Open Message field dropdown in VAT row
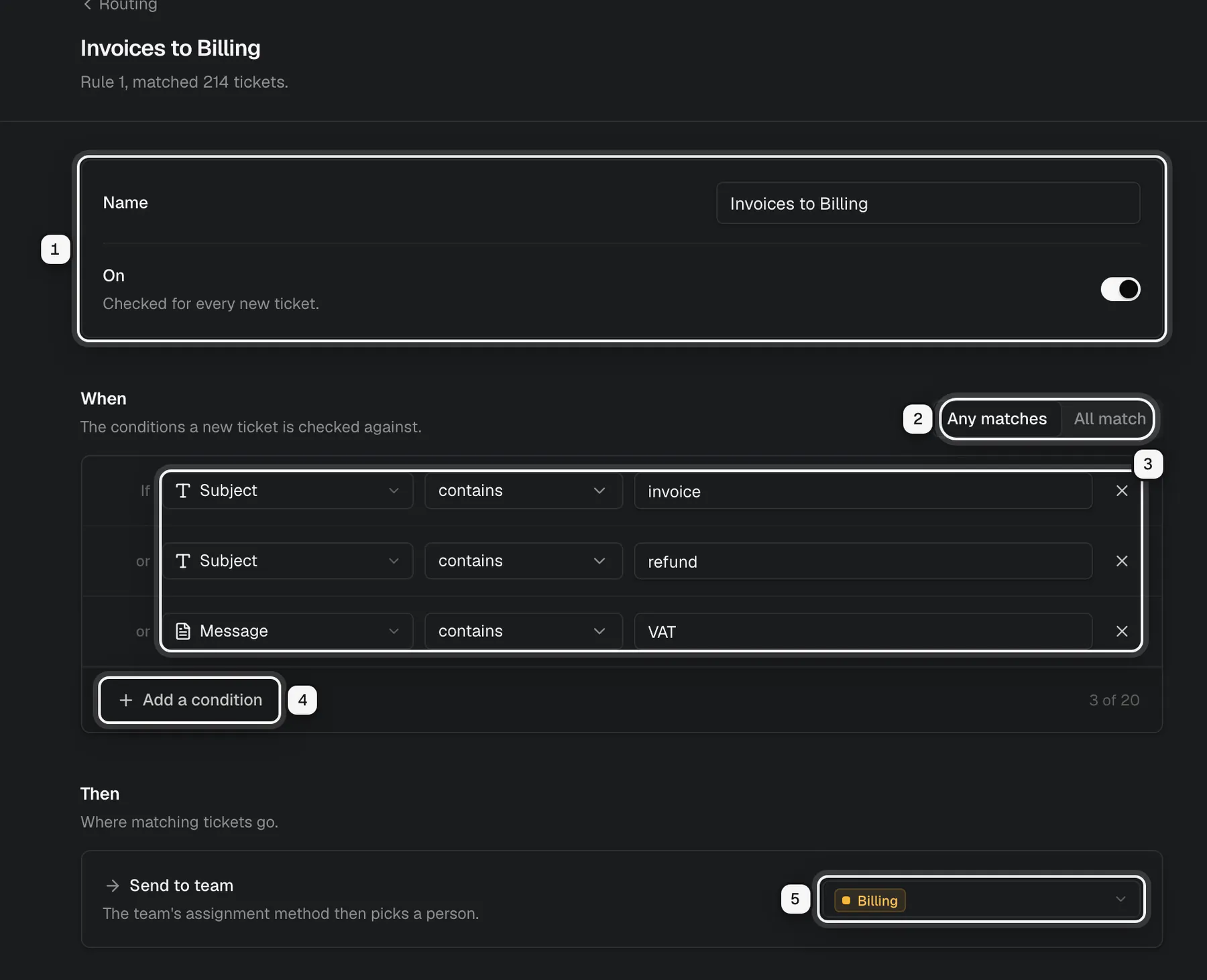 point(288,631)
